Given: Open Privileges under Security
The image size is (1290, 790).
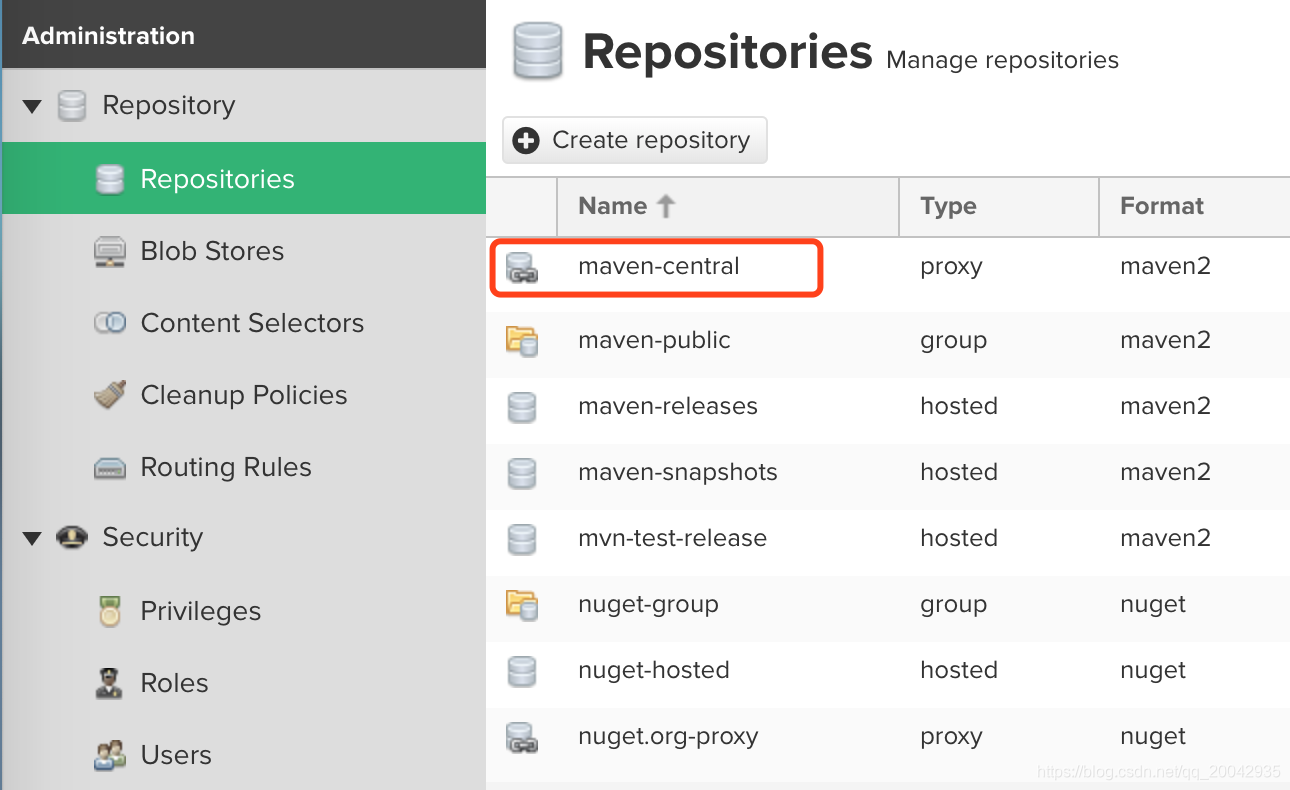Looking at the screenshot, I should 244,611.
